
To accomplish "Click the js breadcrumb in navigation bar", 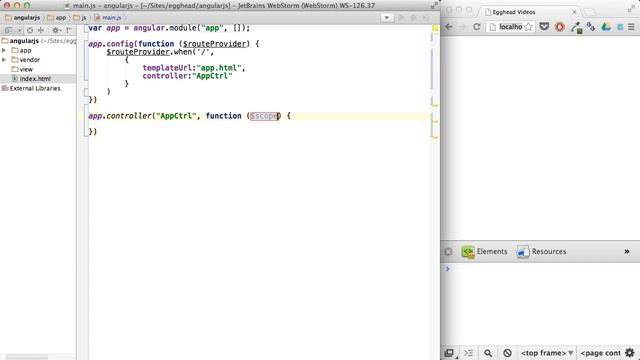I will coord(80,18).
